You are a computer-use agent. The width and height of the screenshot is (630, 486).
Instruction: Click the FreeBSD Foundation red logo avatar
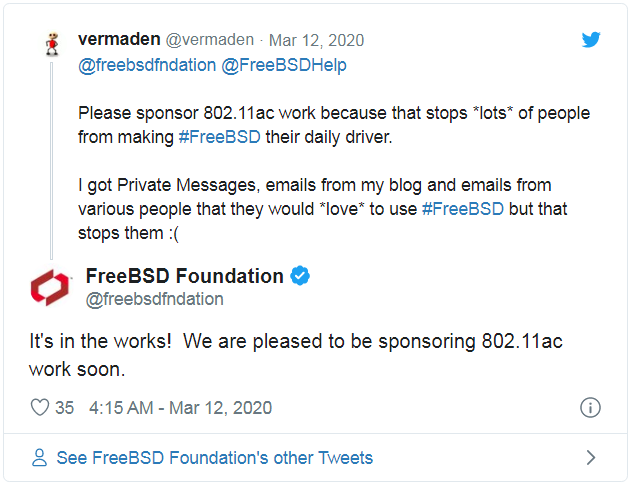point(50,287)
